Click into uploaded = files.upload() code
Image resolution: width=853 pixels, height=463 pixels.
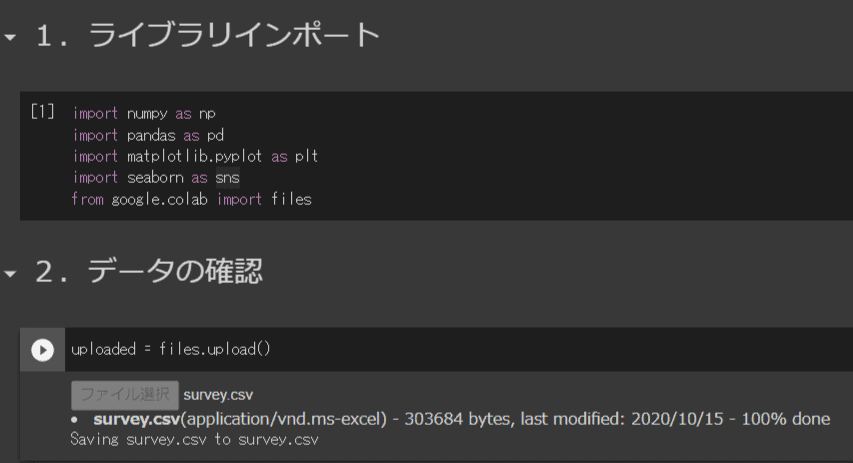171,350
